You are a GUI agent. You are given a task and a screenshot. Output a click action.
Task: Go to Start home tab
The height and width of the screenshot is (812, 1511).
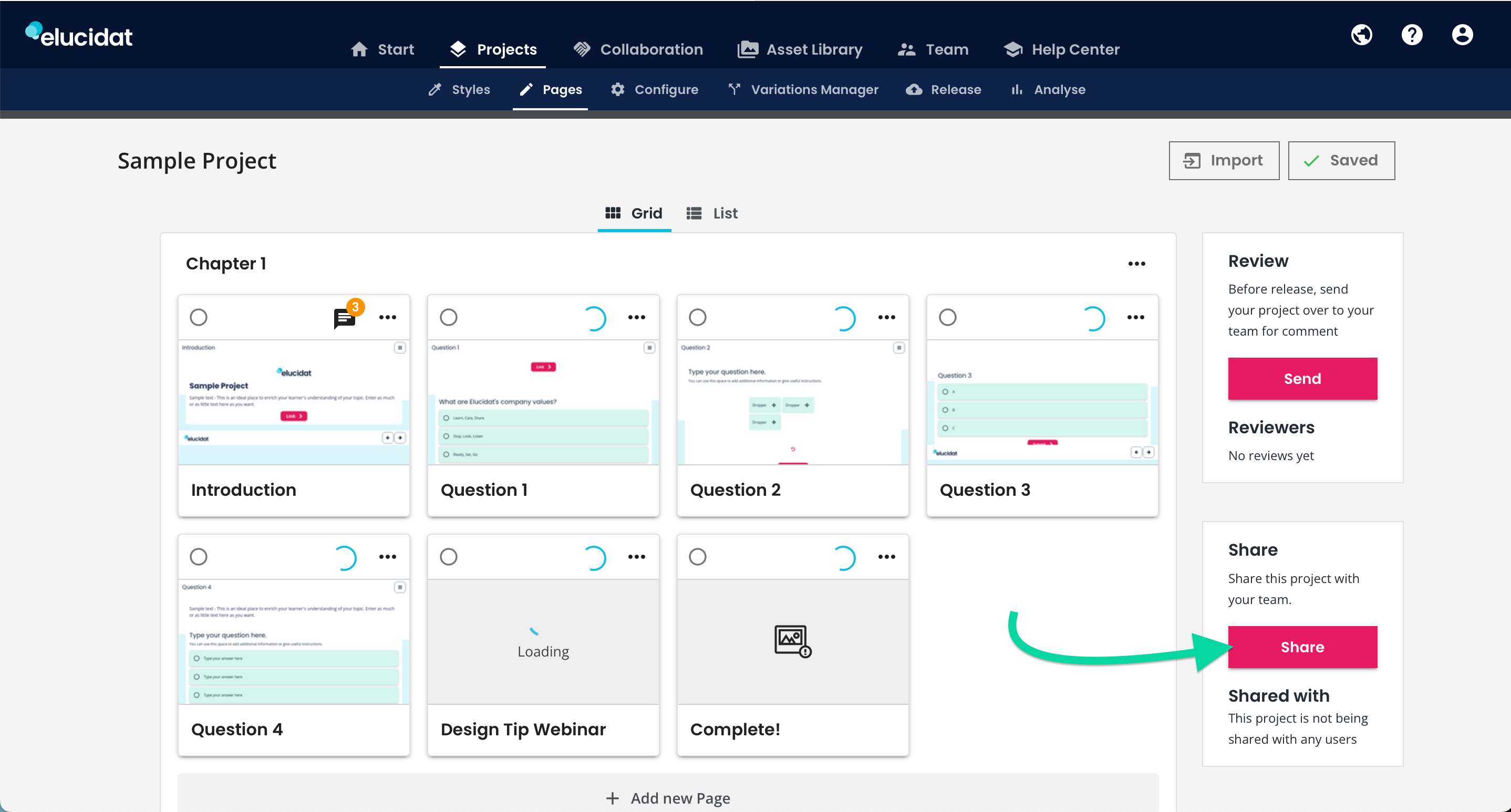coord(382,49)
